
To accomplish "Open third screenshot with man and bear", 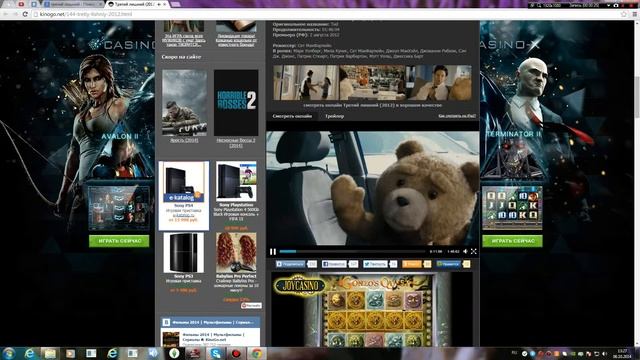I will 439,82.
